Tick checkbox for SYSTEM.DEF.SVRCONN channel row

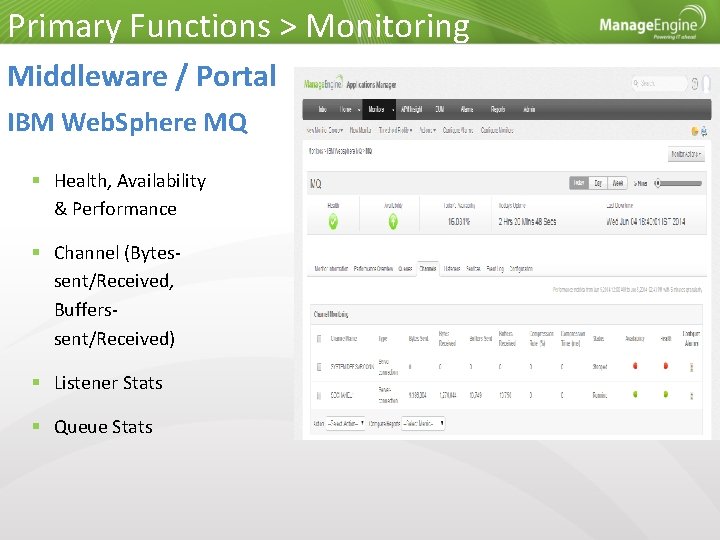tap(319, 367)
